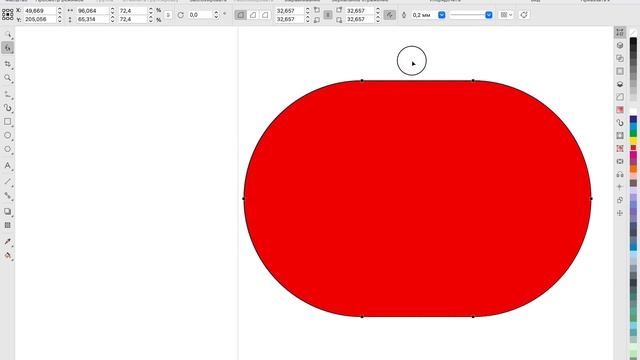Click the stepper beside X position field

(x=60, y=11)
